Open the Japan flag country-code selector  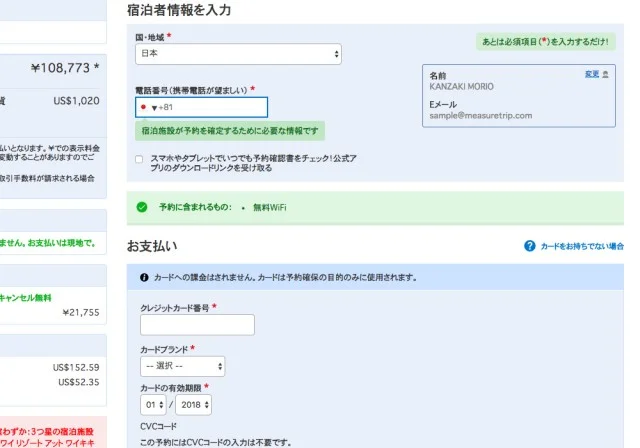[148, 107]
